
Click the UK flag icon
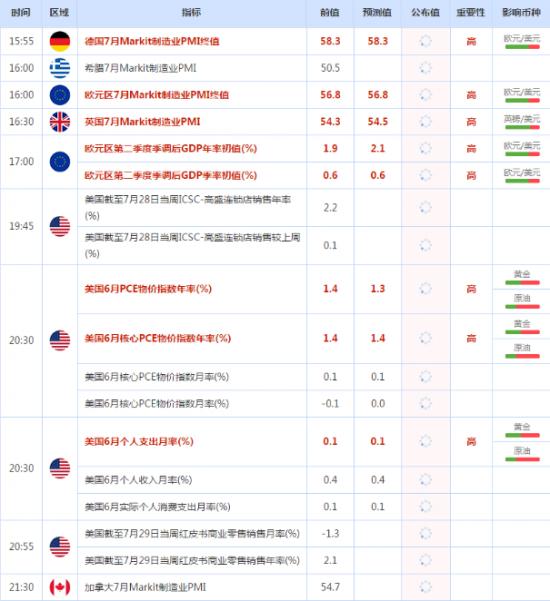point(60,122)
